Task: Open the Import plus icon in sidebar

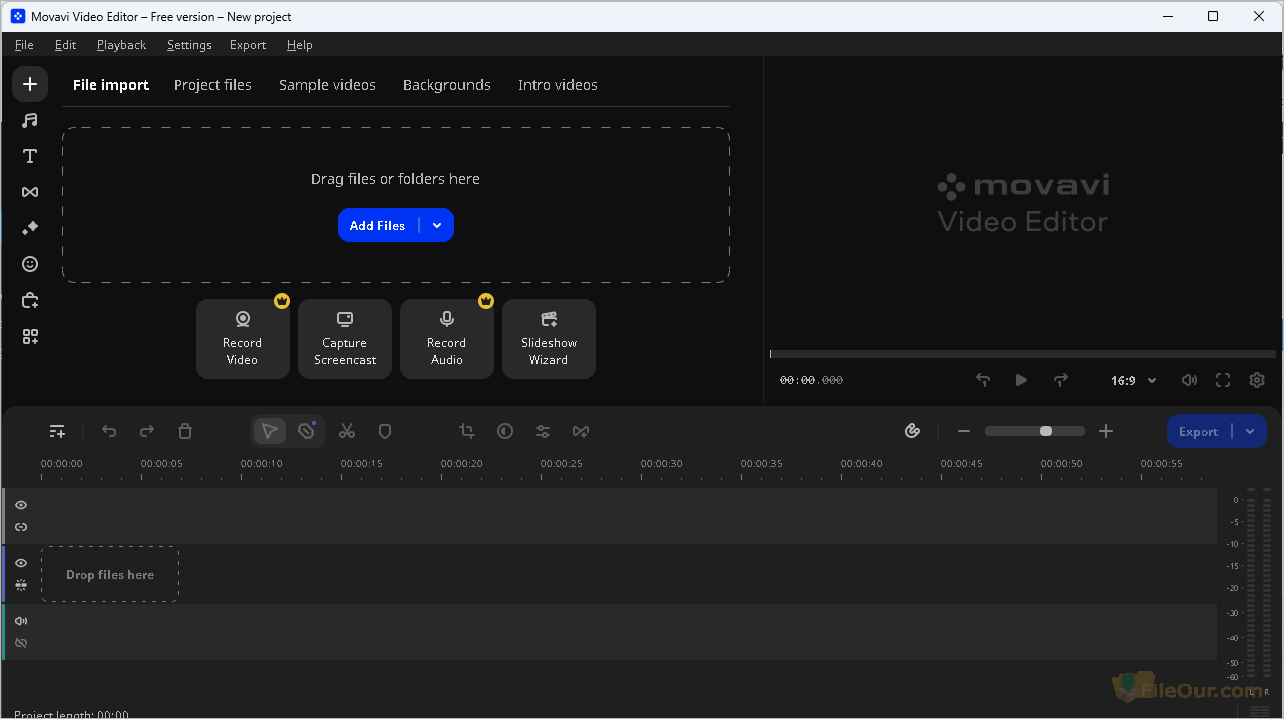Action: click(x=30, y=84)
